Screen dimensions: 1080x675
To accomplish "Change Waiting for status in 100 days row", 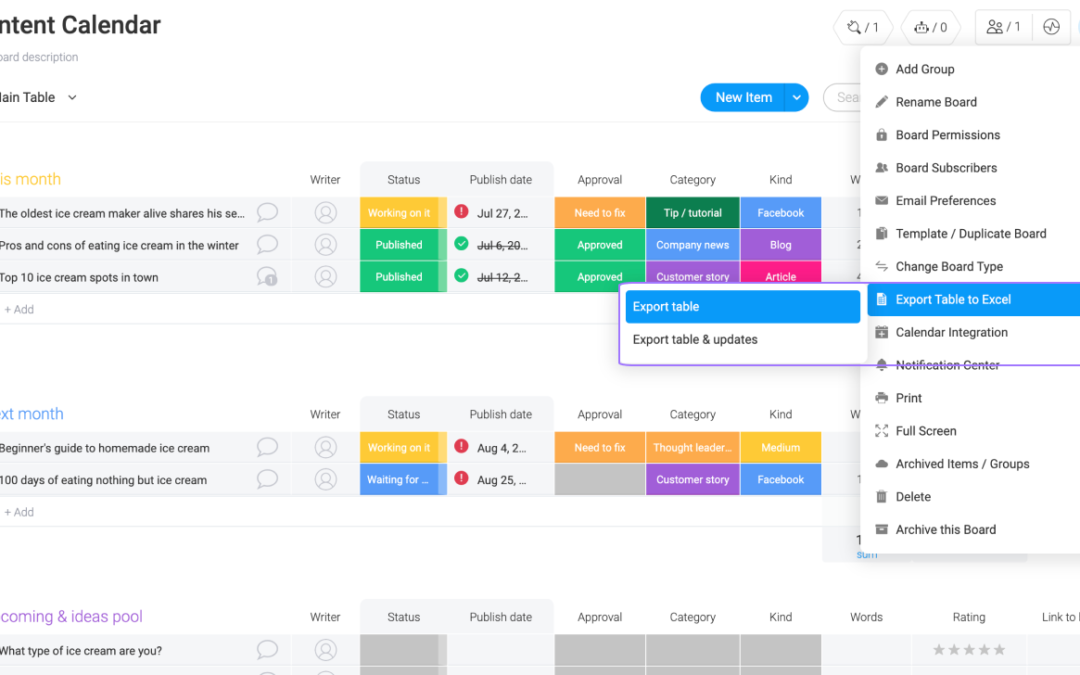I will point(399,480).
